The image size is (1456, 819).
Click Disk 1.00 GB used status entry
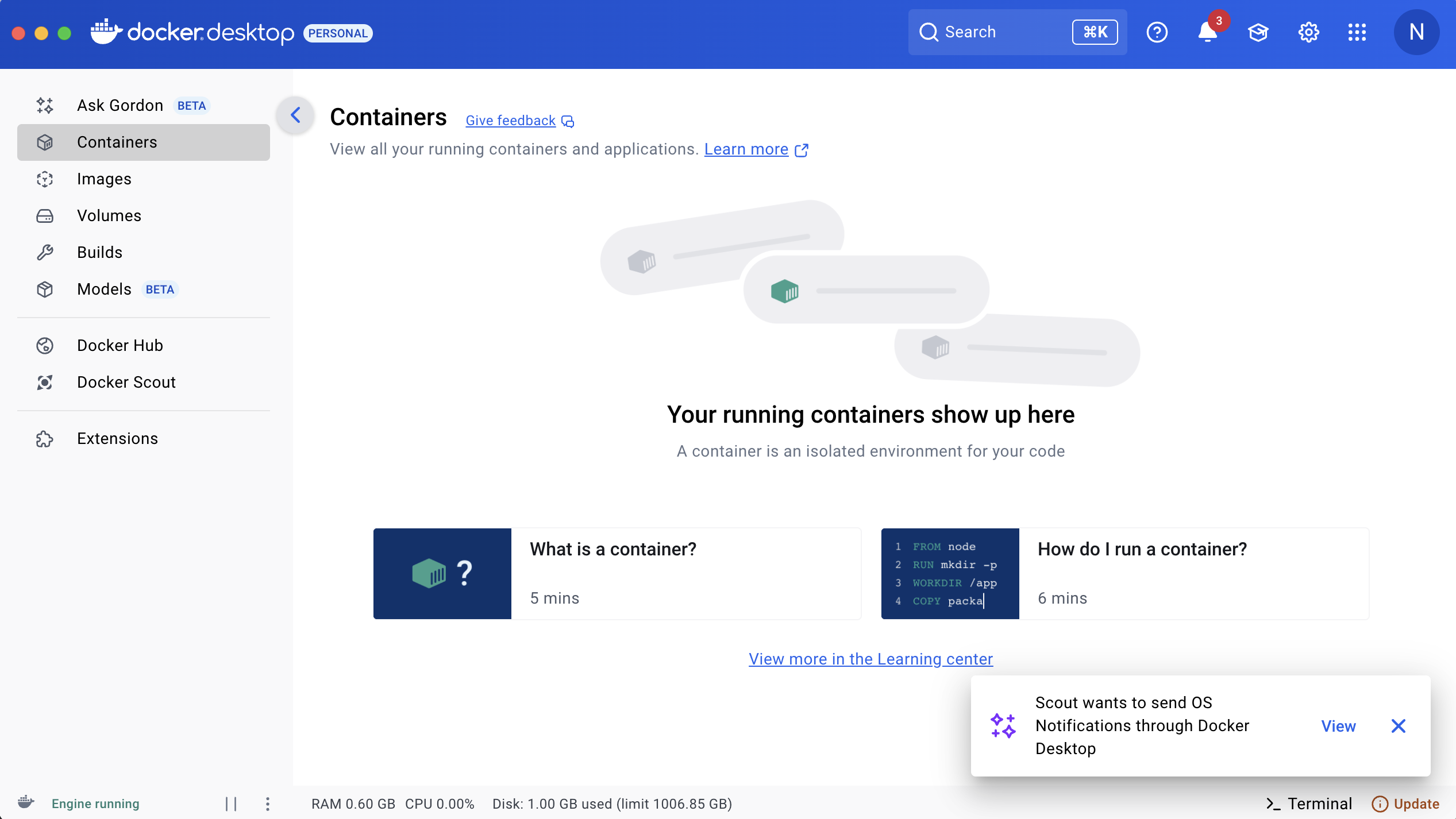[612, 803]
